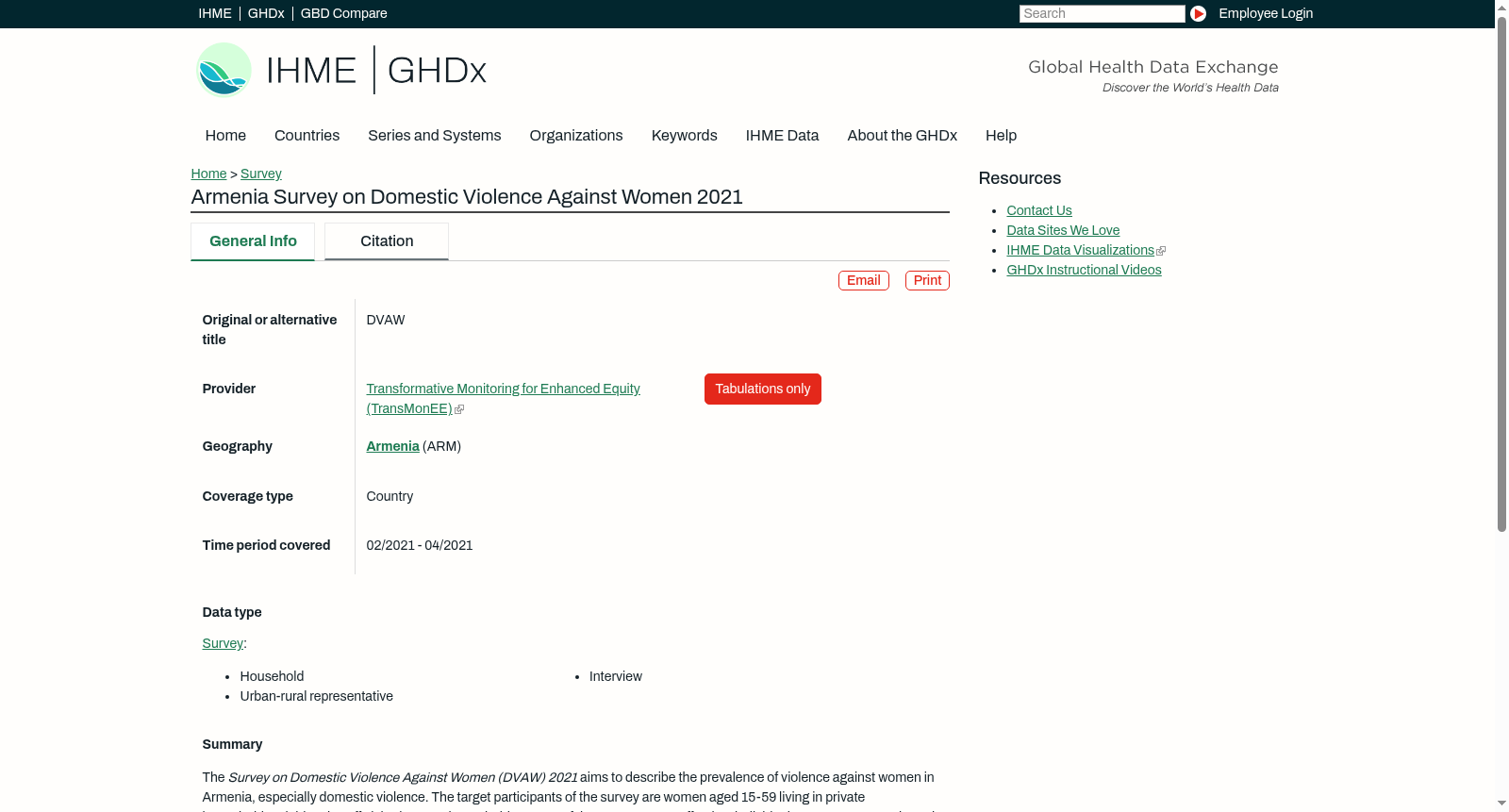The image size is (1509, 812).
Task: Click the Email button
Action: (864, 280)
